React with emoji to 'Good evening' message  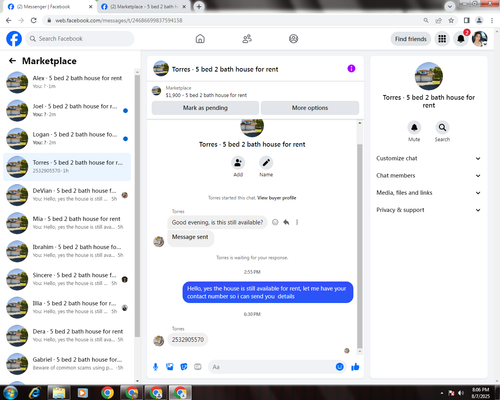pyautogui.click(x=275, y=222)
